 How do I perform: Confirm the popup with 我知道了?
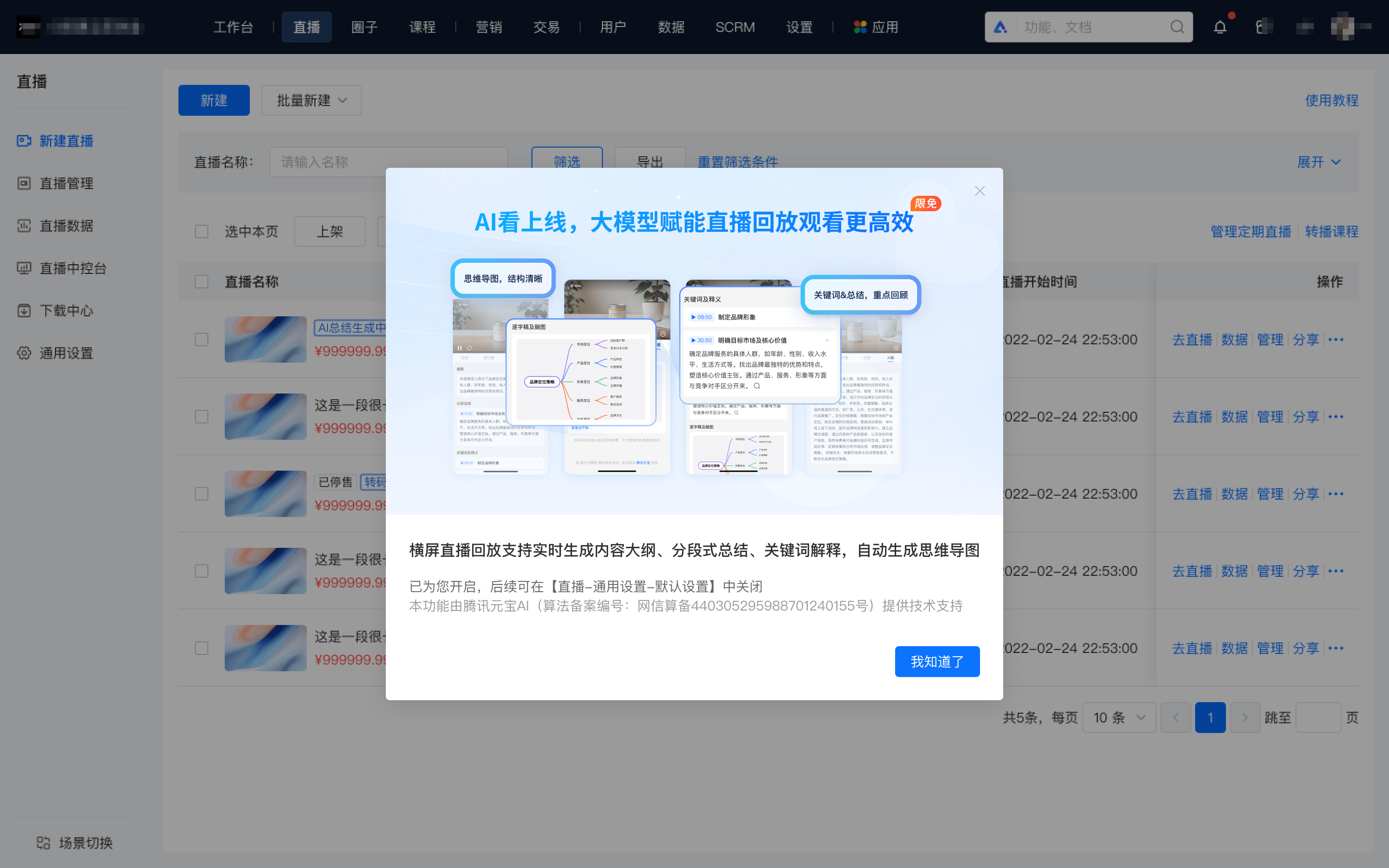937,661
